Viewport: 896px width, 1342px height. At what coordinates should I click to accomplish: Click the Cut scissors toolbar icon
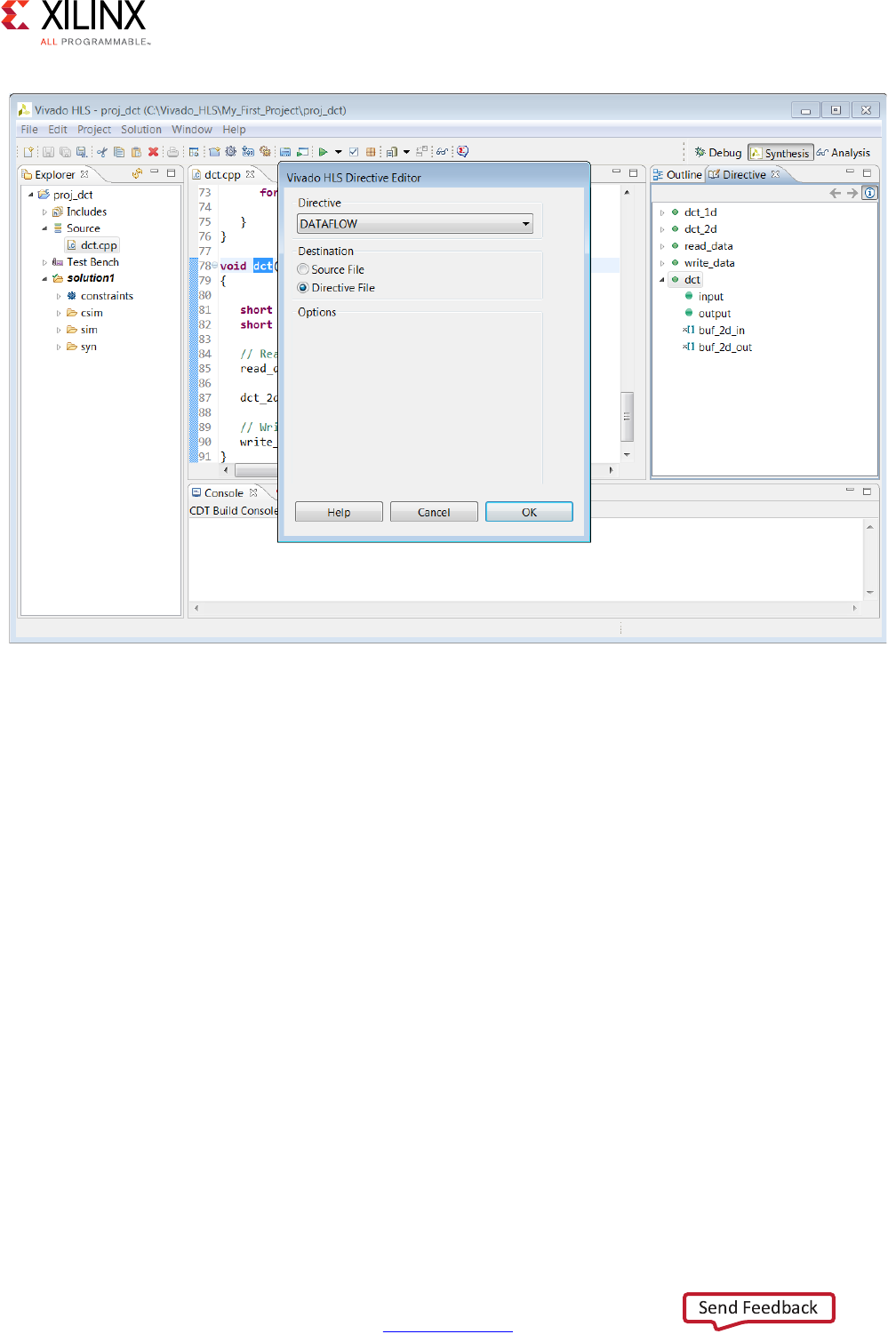pos(101,152)
